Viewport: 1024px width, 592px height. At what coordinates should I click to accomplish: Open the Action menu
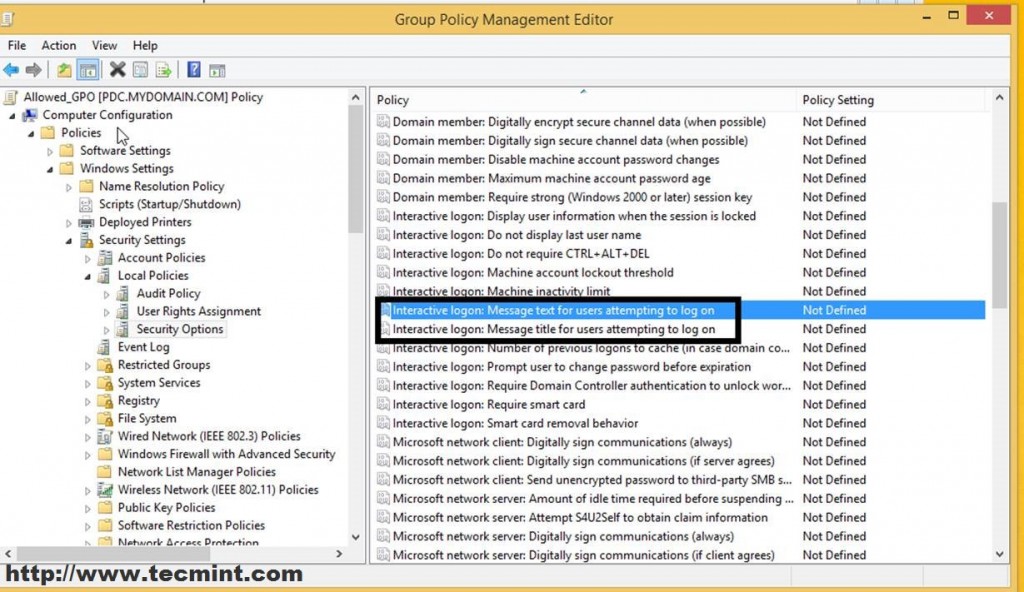coord(59,45)
